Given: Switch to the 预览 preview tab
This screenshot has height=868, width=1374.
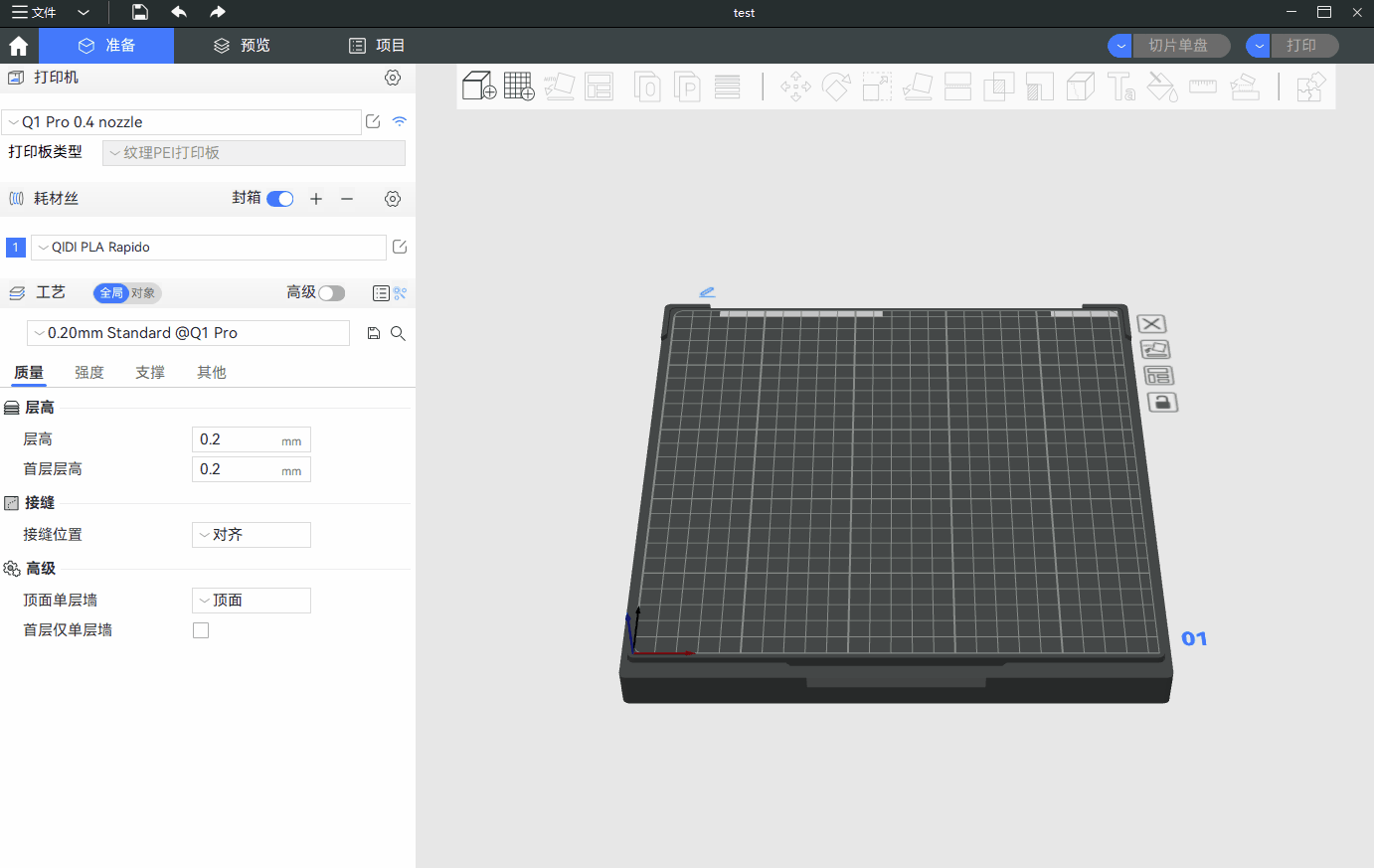Looking at the screenshot, I should point(242,46).
